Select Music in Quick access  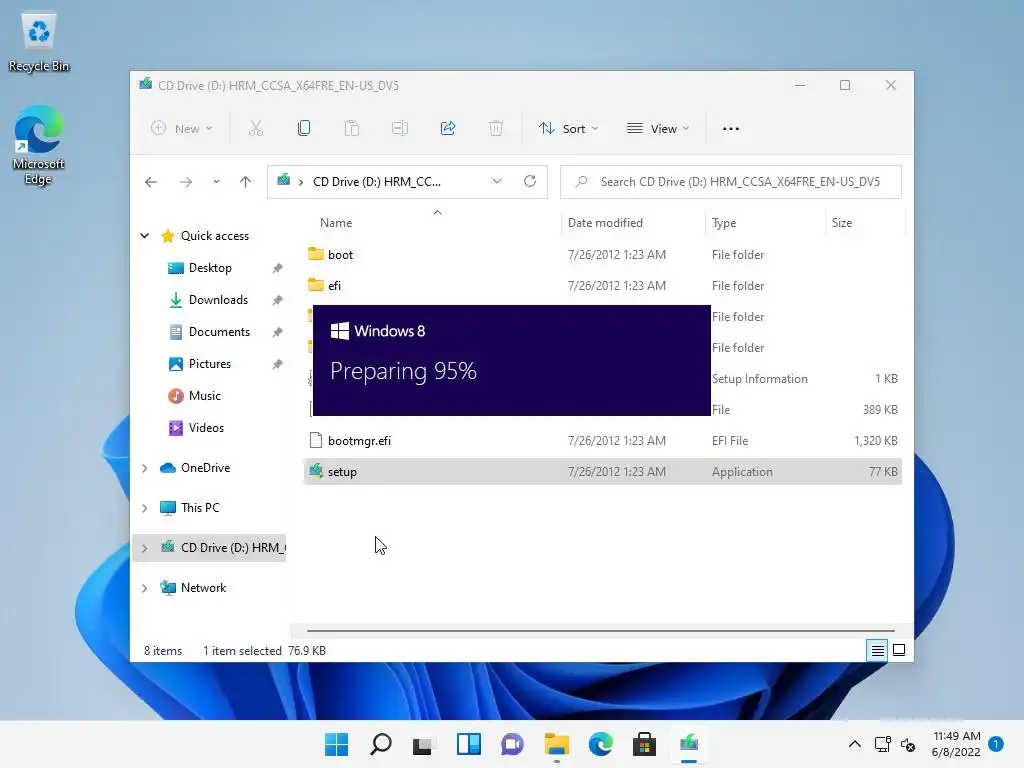click(x=204, y=396)
